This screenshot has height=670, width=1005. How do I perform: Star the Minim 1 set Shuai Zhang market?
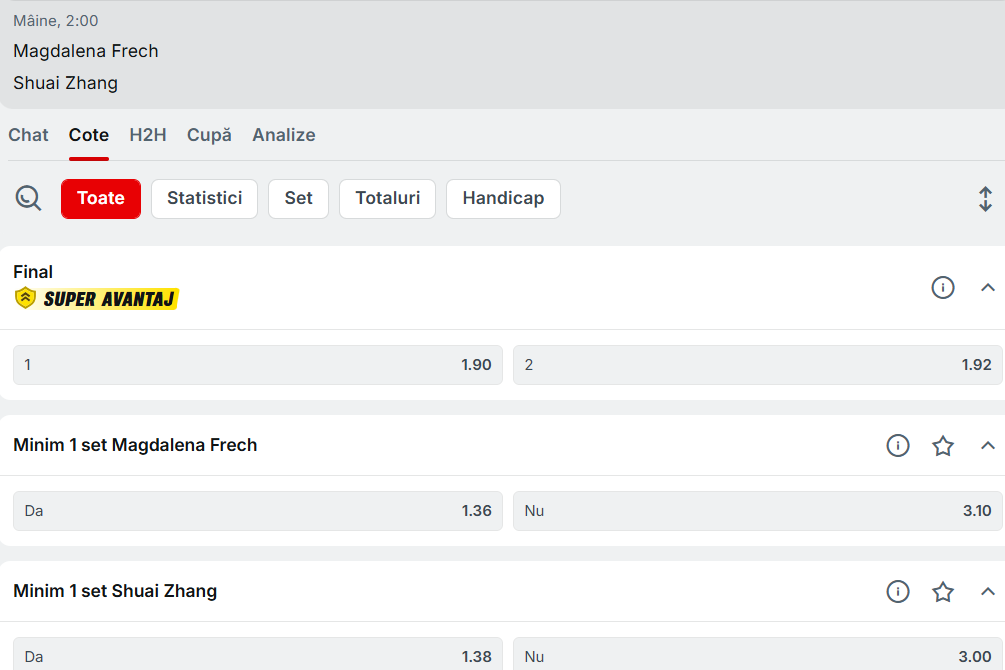click(943, 592)
